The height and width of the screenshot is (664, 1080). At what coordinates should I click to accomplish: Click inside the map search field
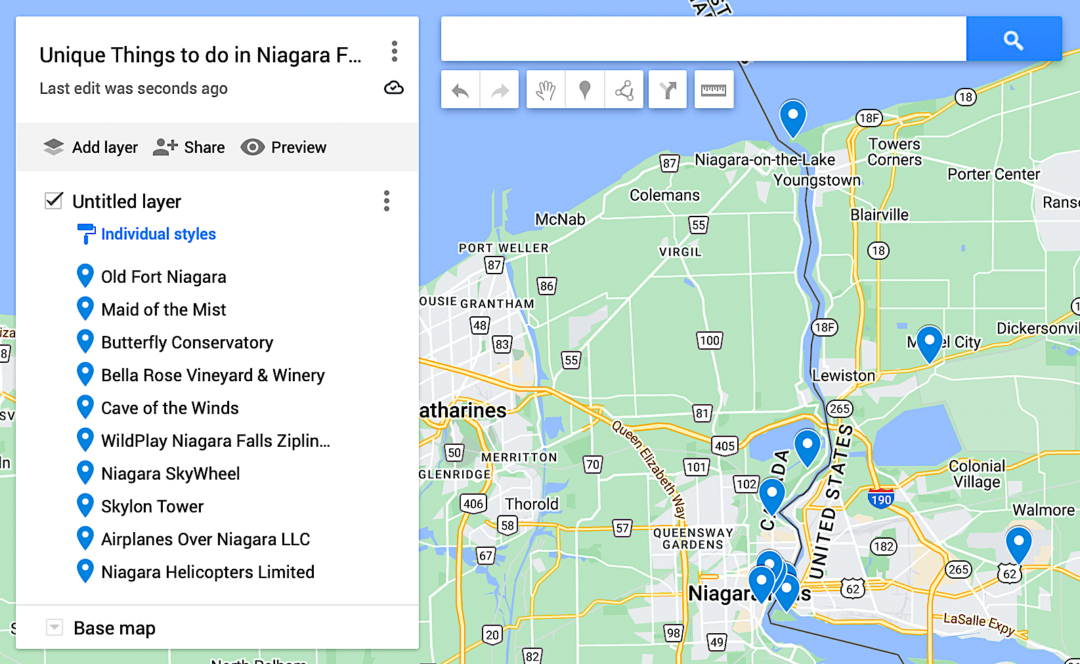703,39
